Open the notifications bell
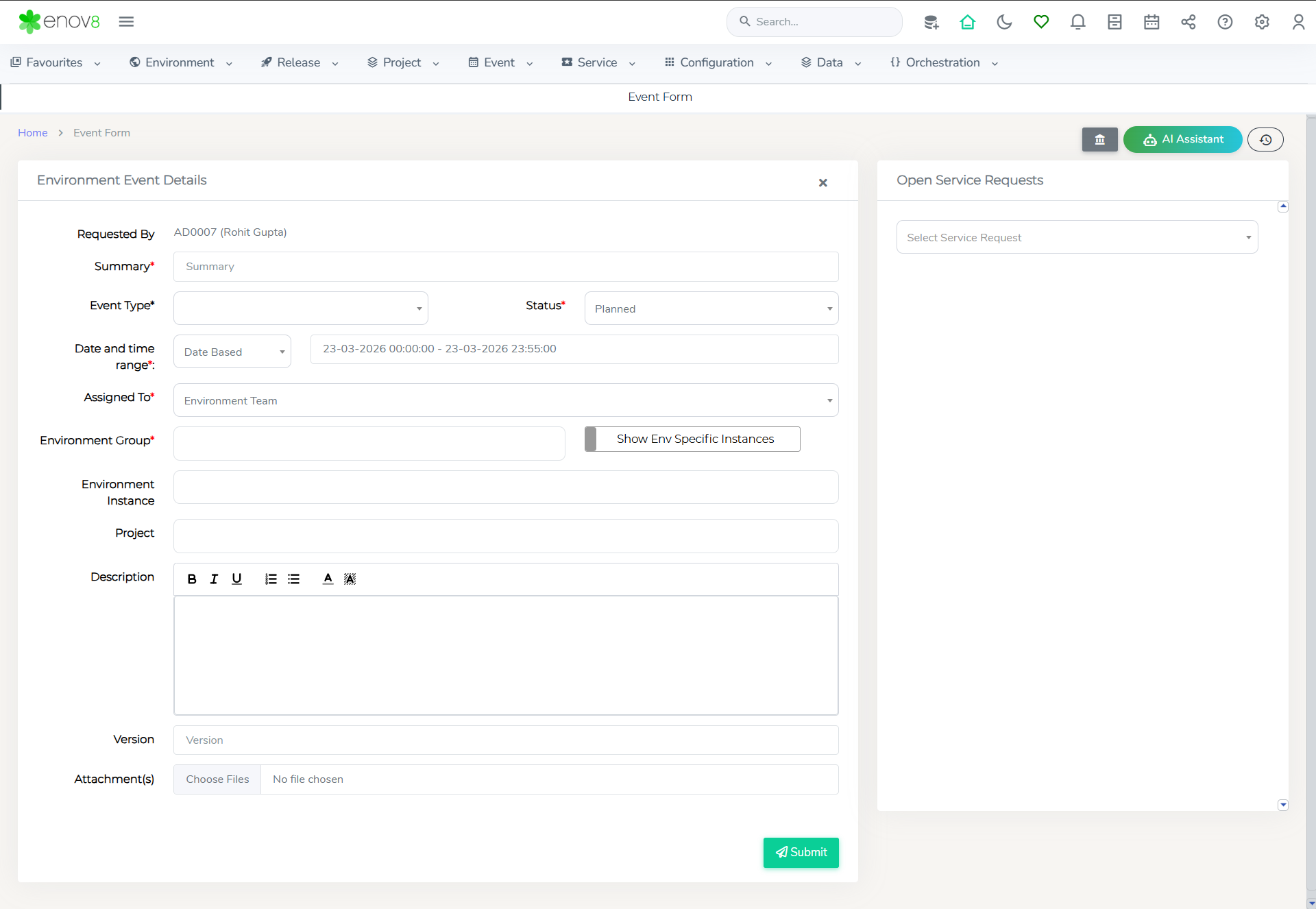Screen dimensions: 1316x909 click(x=1077, y=22)
